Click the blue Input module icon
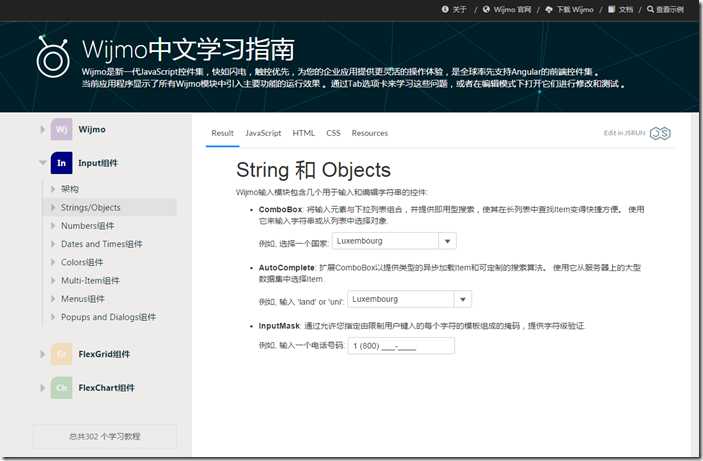 pyautogui.click(x=61, y=163)
